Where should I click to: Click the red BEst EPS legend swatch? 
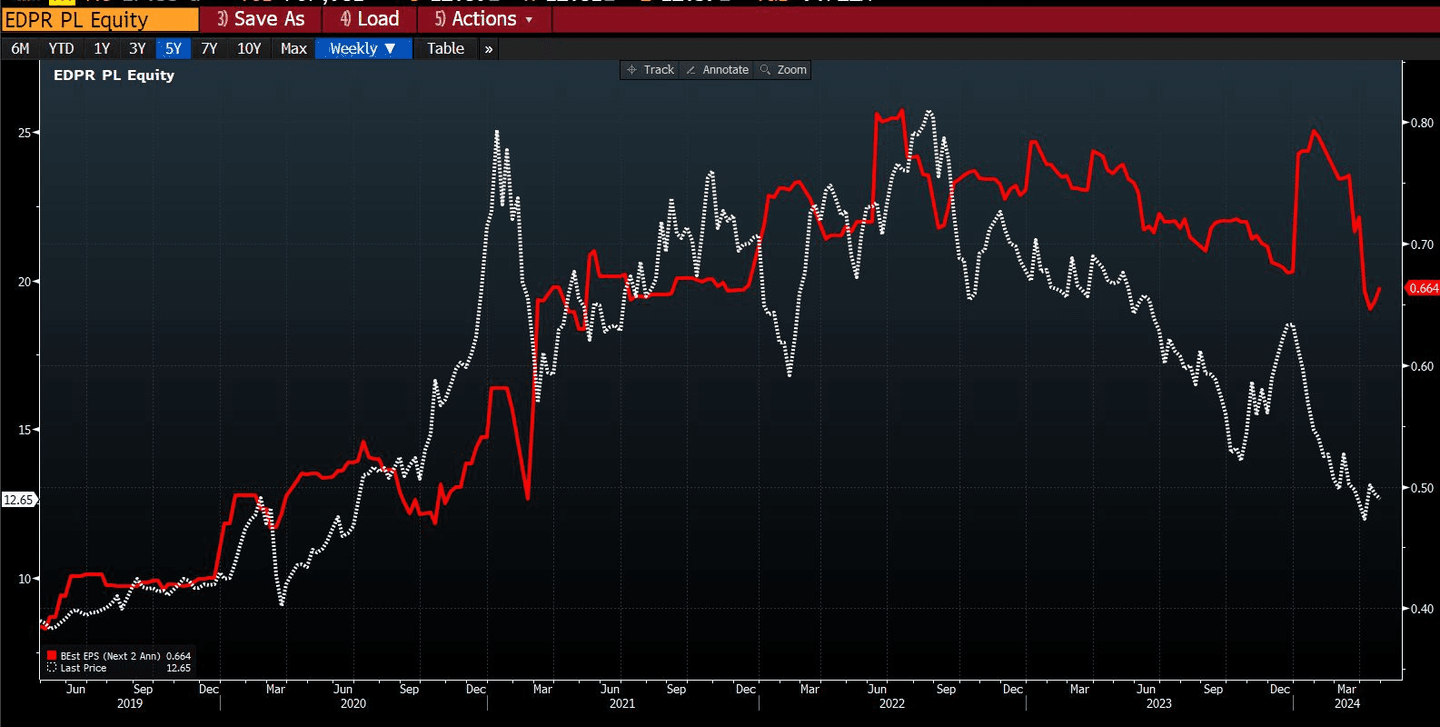[x=52, y=656]
